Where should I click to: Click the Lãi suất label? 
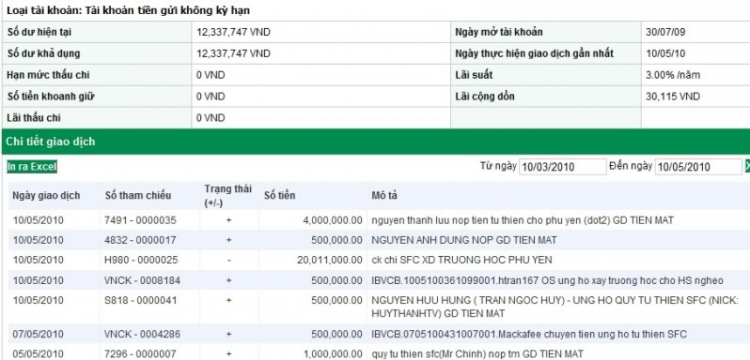(x=474, y=75)
